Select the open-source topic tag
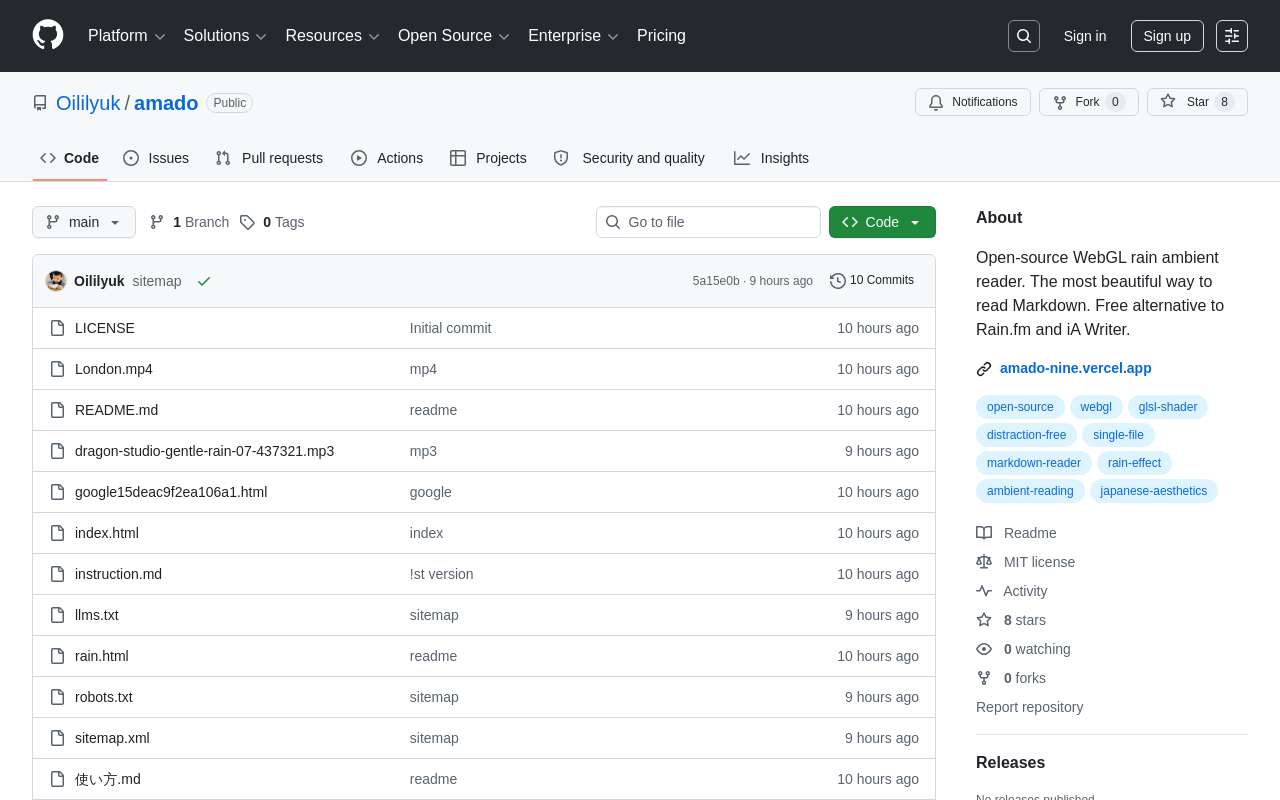 [x=1020, y=407]
